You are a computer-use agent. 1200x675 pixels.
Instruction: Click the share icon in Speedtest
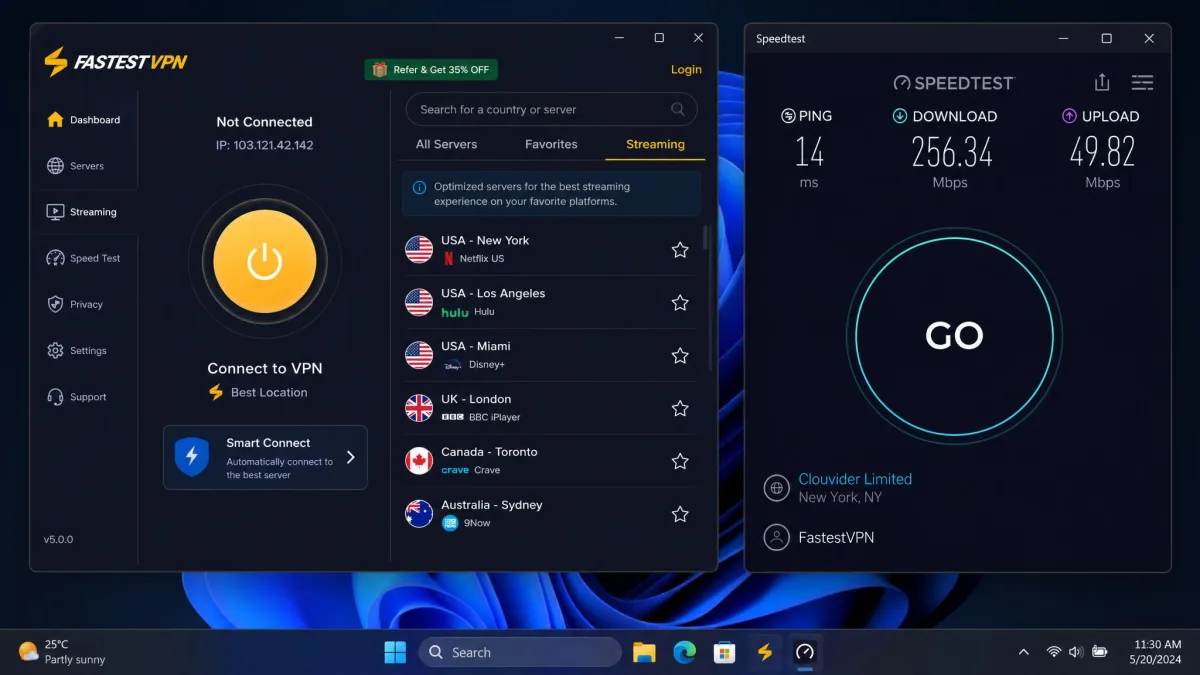click(1102, 83)
